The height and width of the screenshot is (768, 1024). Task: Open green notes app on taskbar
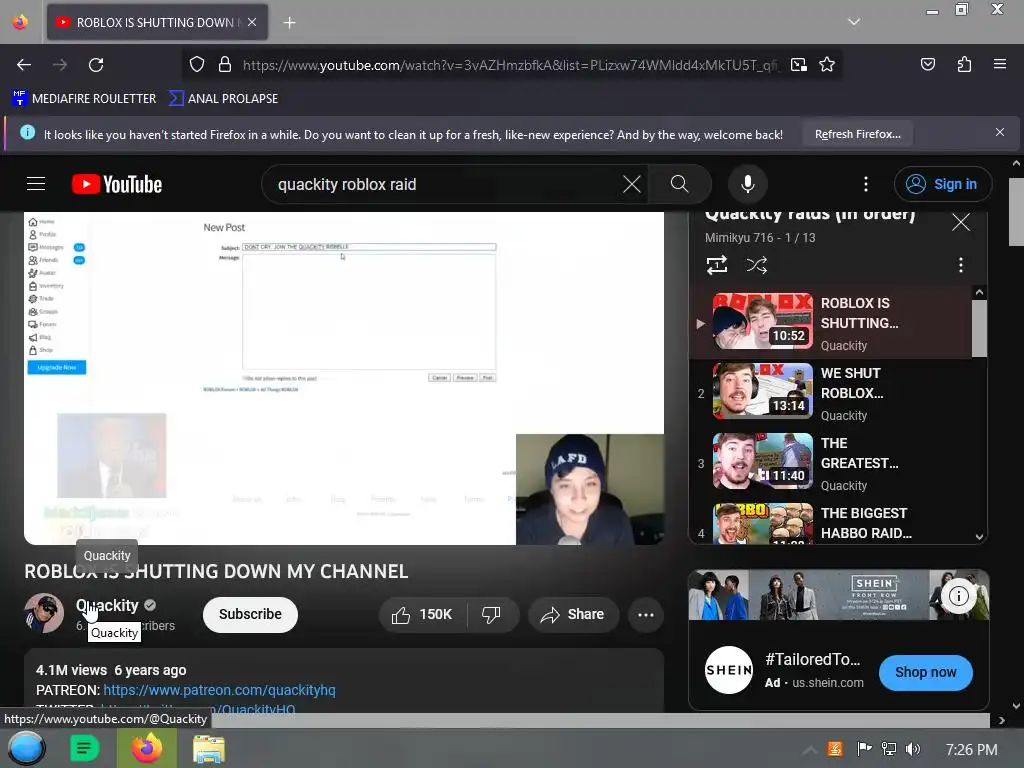point(84,748)
